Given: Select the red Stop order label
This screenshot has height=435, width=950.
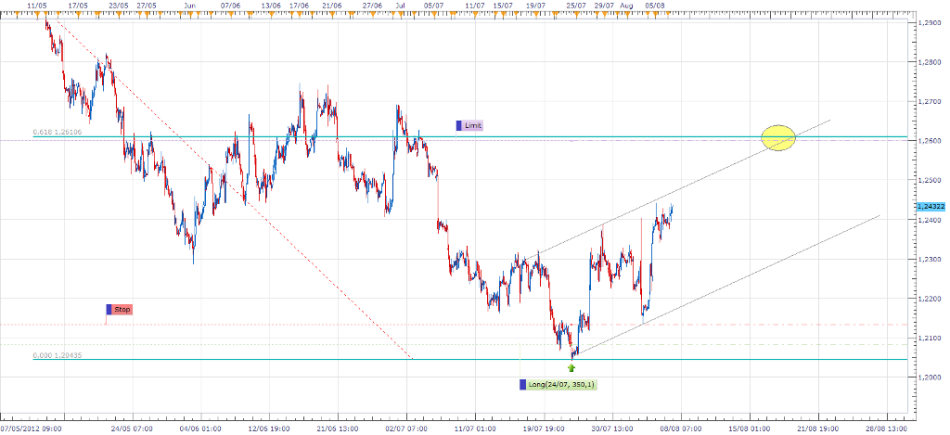Looking at the screenshot, I should coord(121,310).
